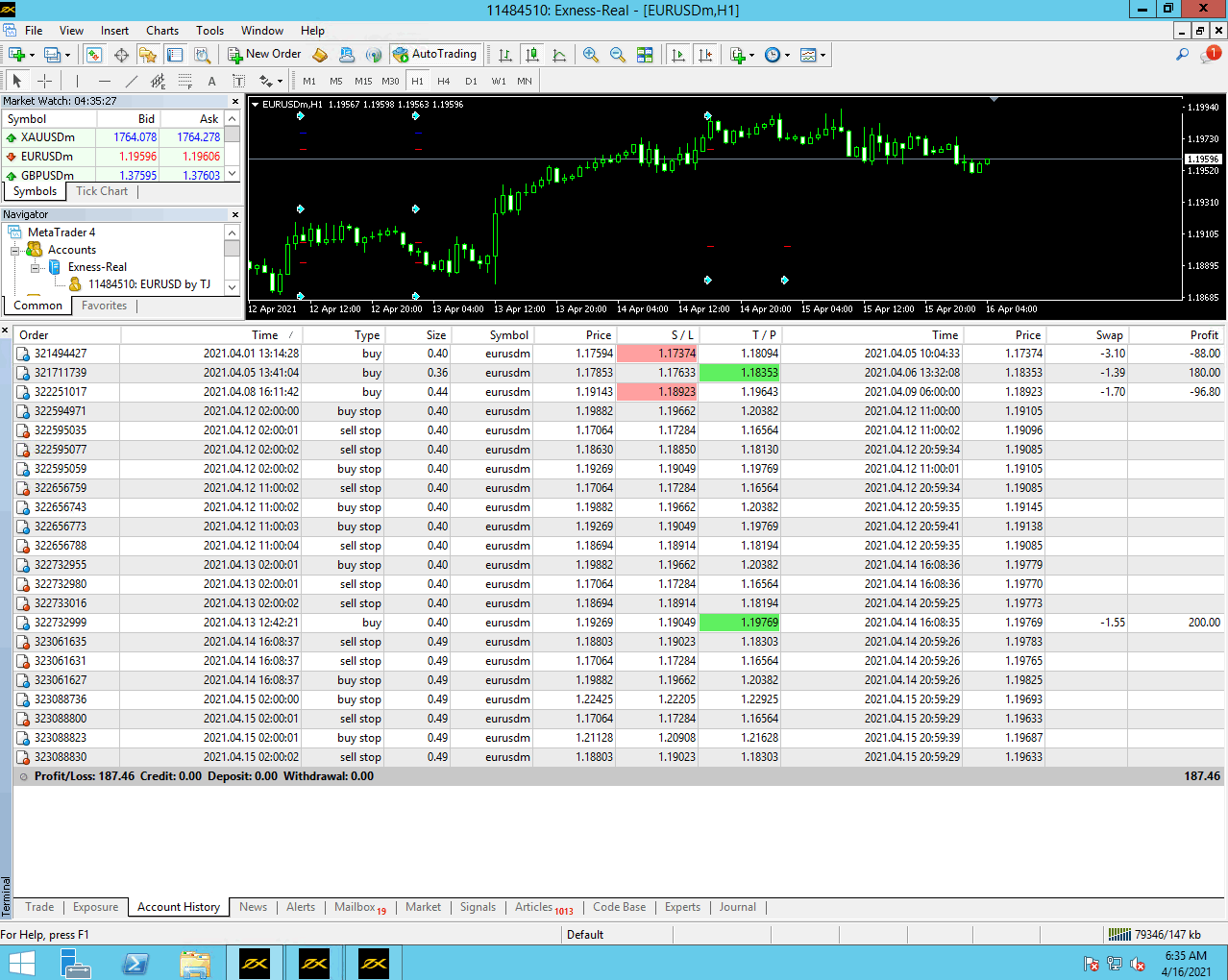Switch timeframe to H4

444,81
